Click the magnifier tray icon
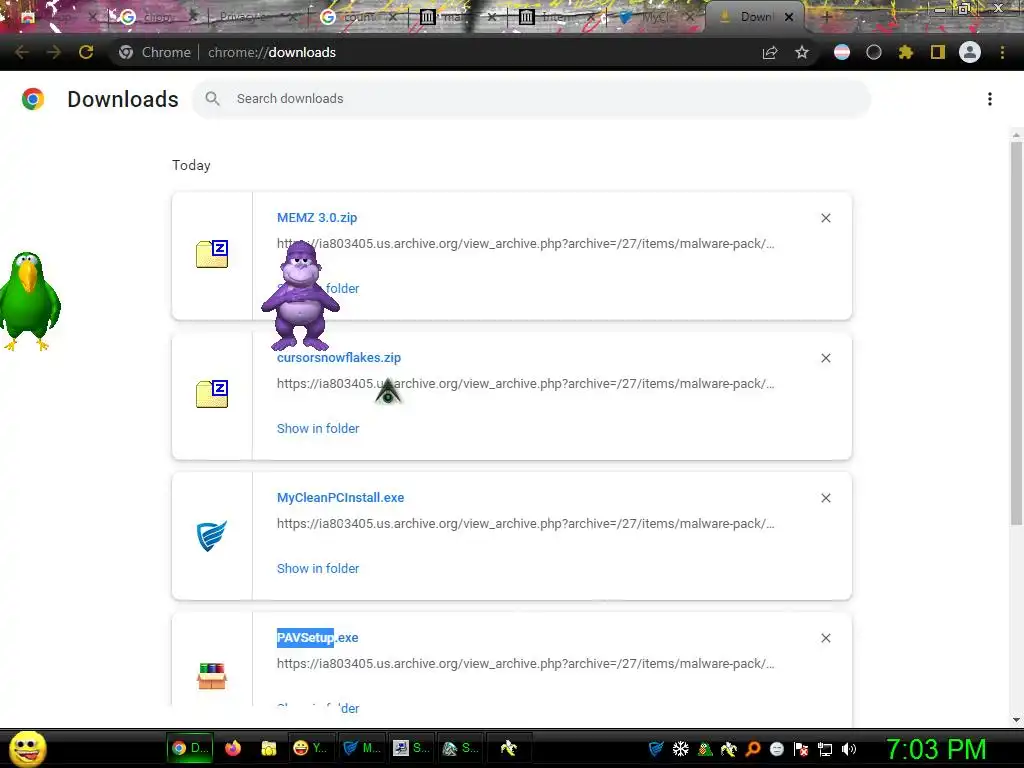Viewport: 1024px width, 768px height. coord(753,749)
